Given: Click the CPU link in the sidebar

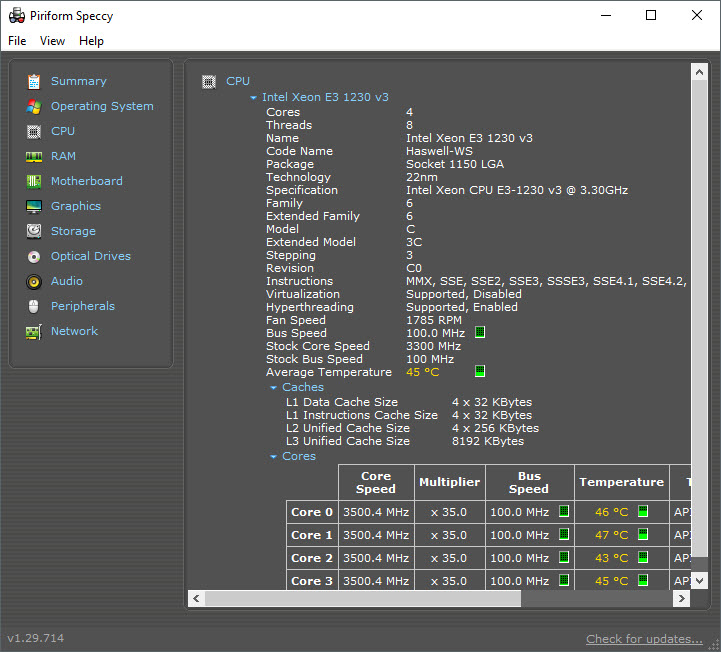Looking at the screenshot, I should pyautogui.click(x=63, y=131).
